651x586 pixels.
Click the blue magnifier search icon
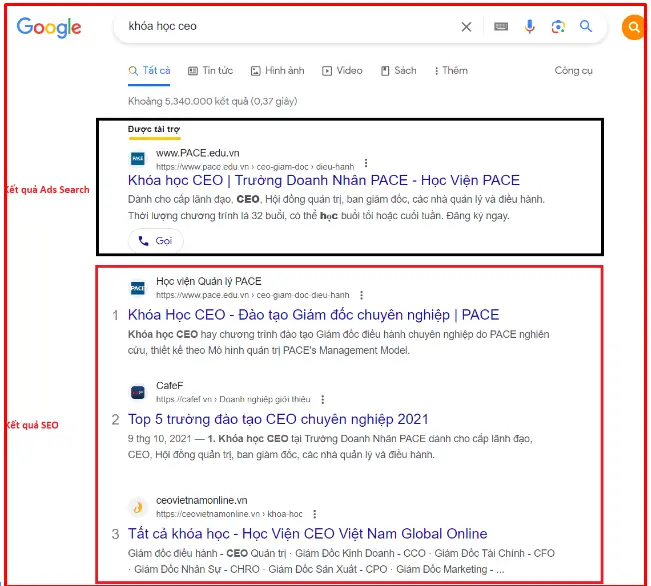586,26
